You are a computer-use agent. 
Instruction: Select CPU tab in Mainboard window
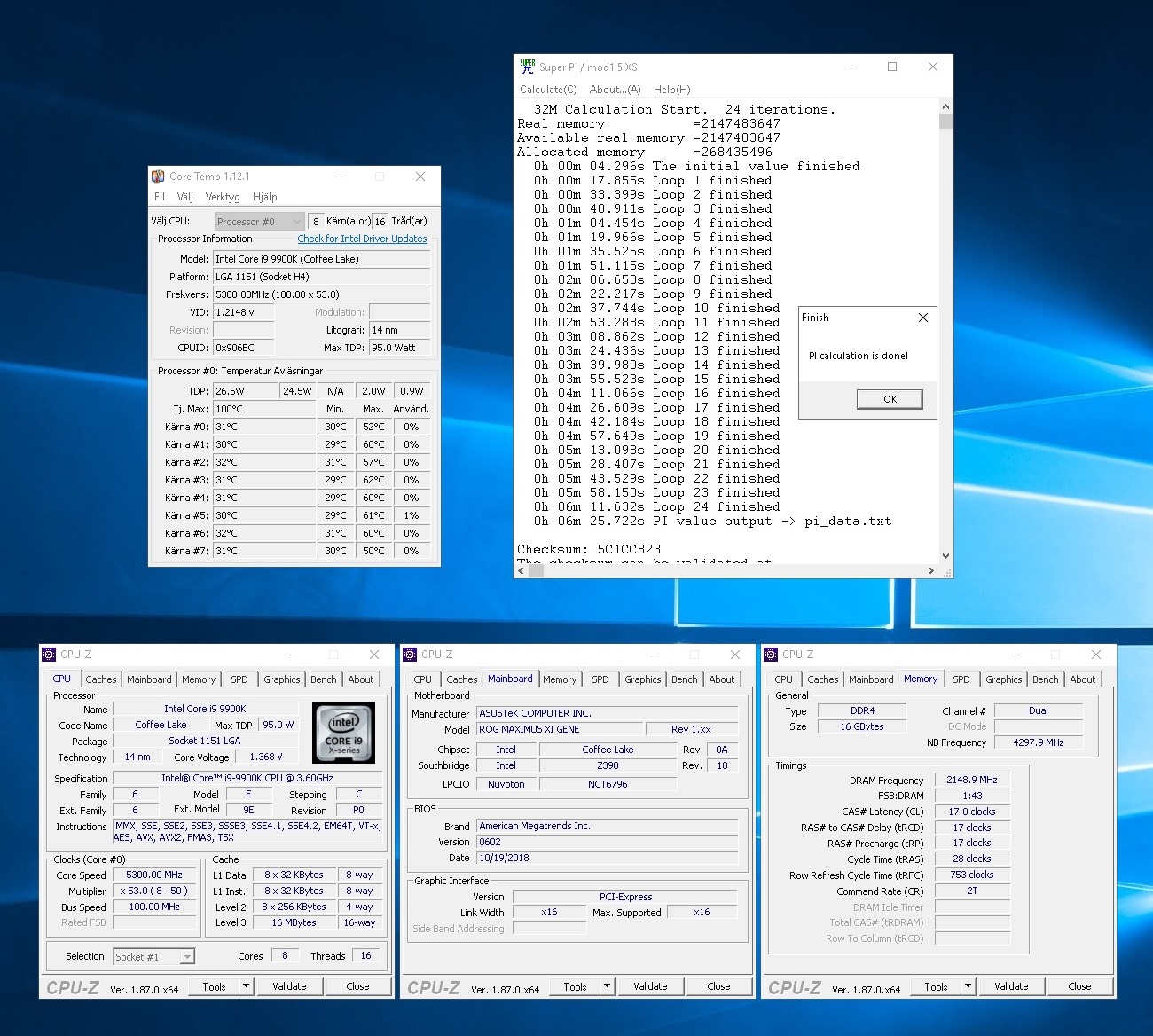click(x=423, y=679)
